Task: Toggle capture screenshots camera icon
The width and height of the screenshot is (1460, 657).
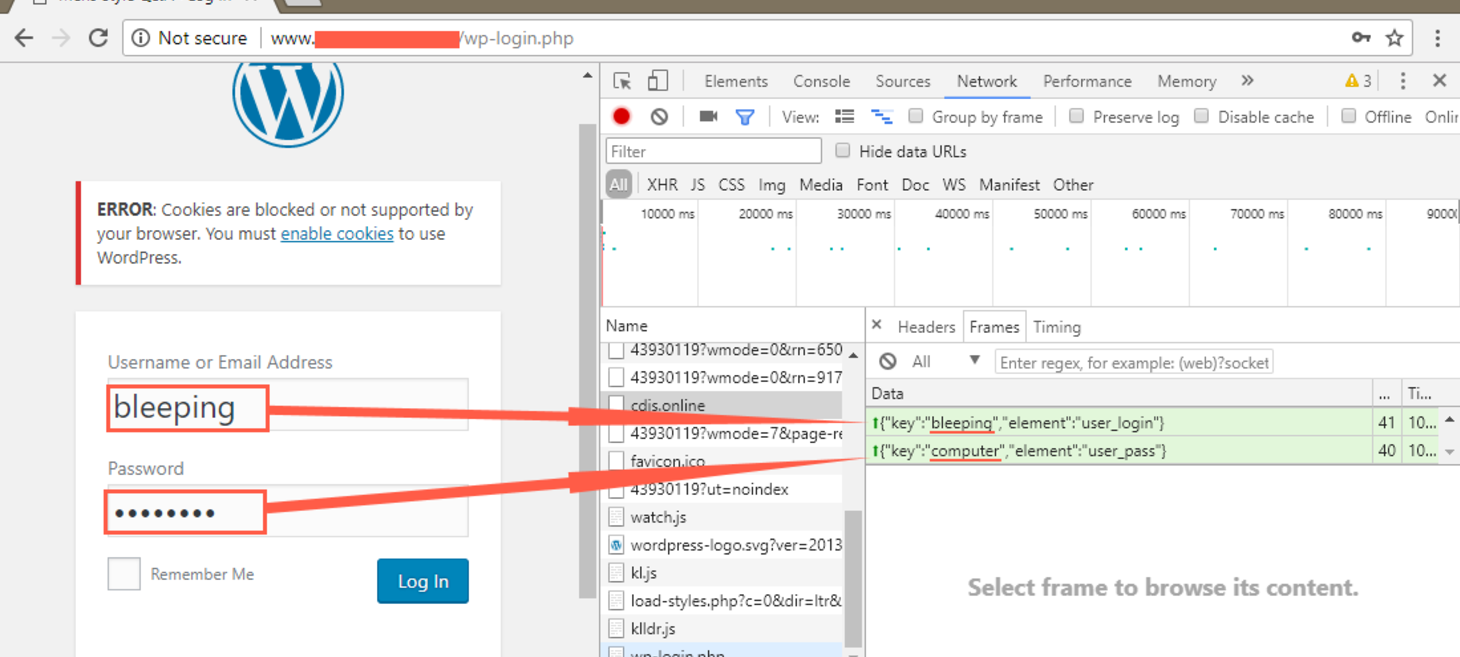Action: point(708,116)
